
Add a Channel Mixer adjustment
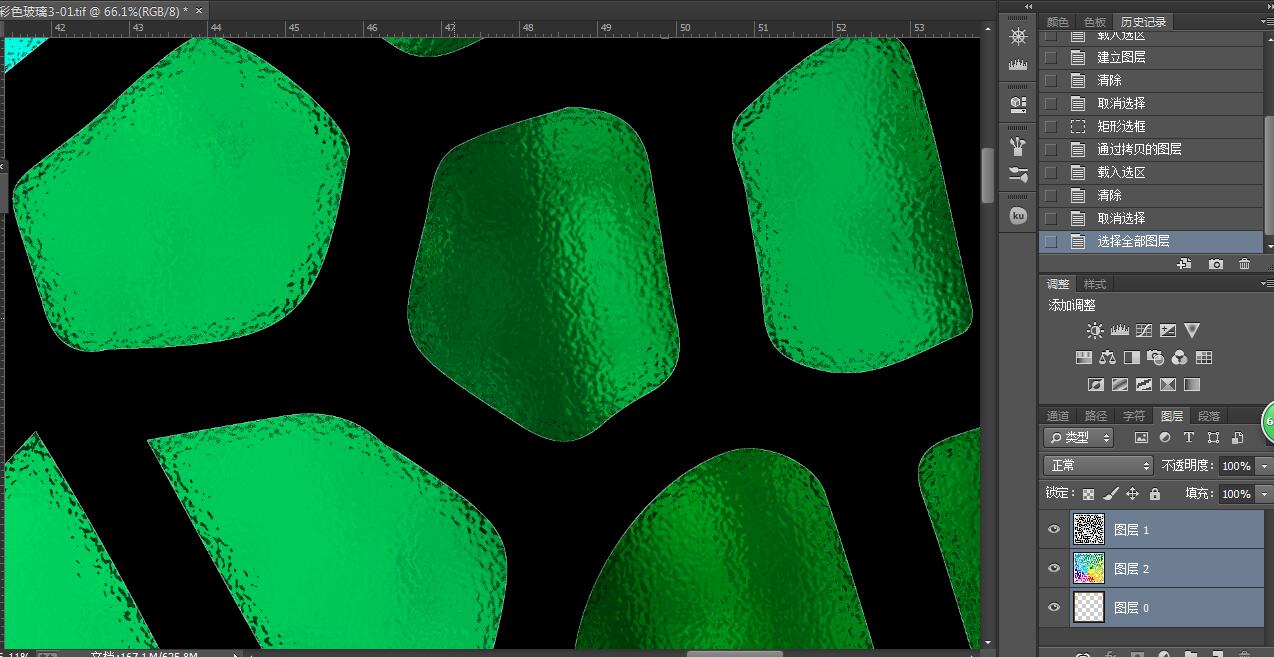1180,357
